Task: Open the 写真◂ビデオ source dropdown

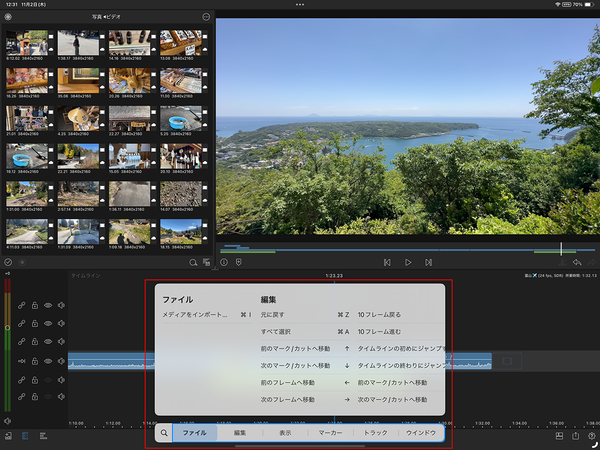Action: pos(105,17)
